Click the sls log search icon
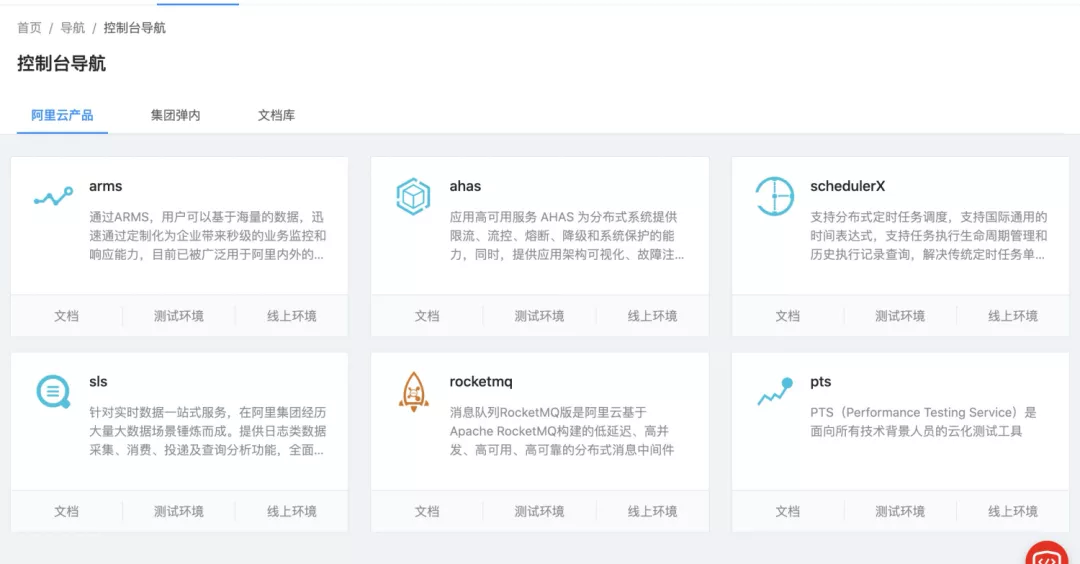This screenshot has width=1080, height=564. (53, 392)
